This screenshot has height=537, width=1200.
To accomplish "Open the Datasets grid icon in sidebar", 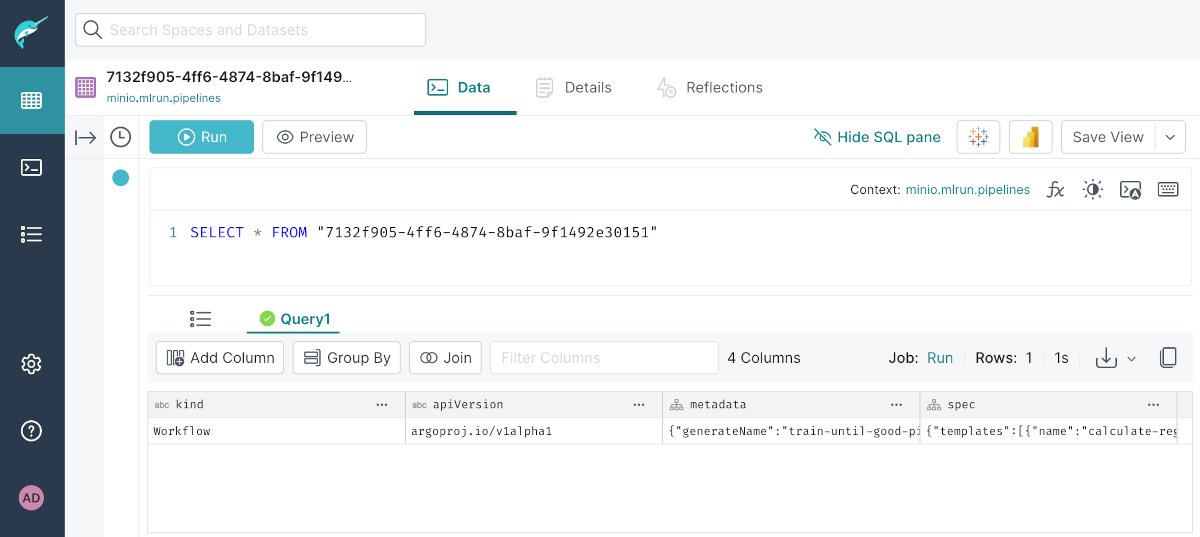I will tap(31, 100).
